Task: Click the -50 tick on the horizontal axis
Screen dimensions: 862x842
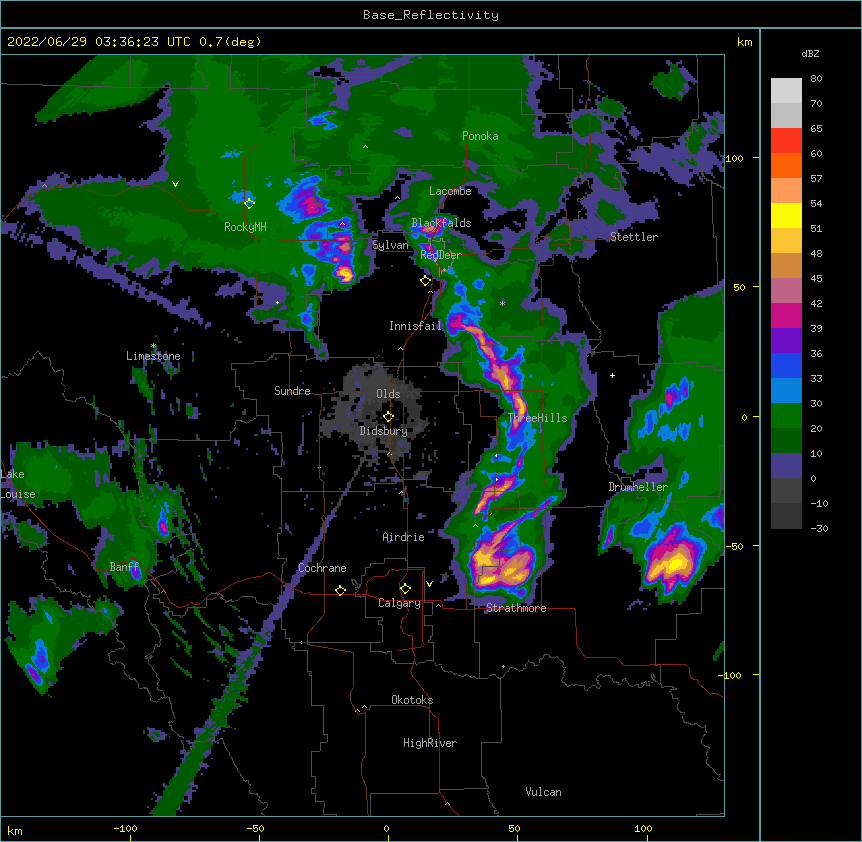Action: point(255,828)
